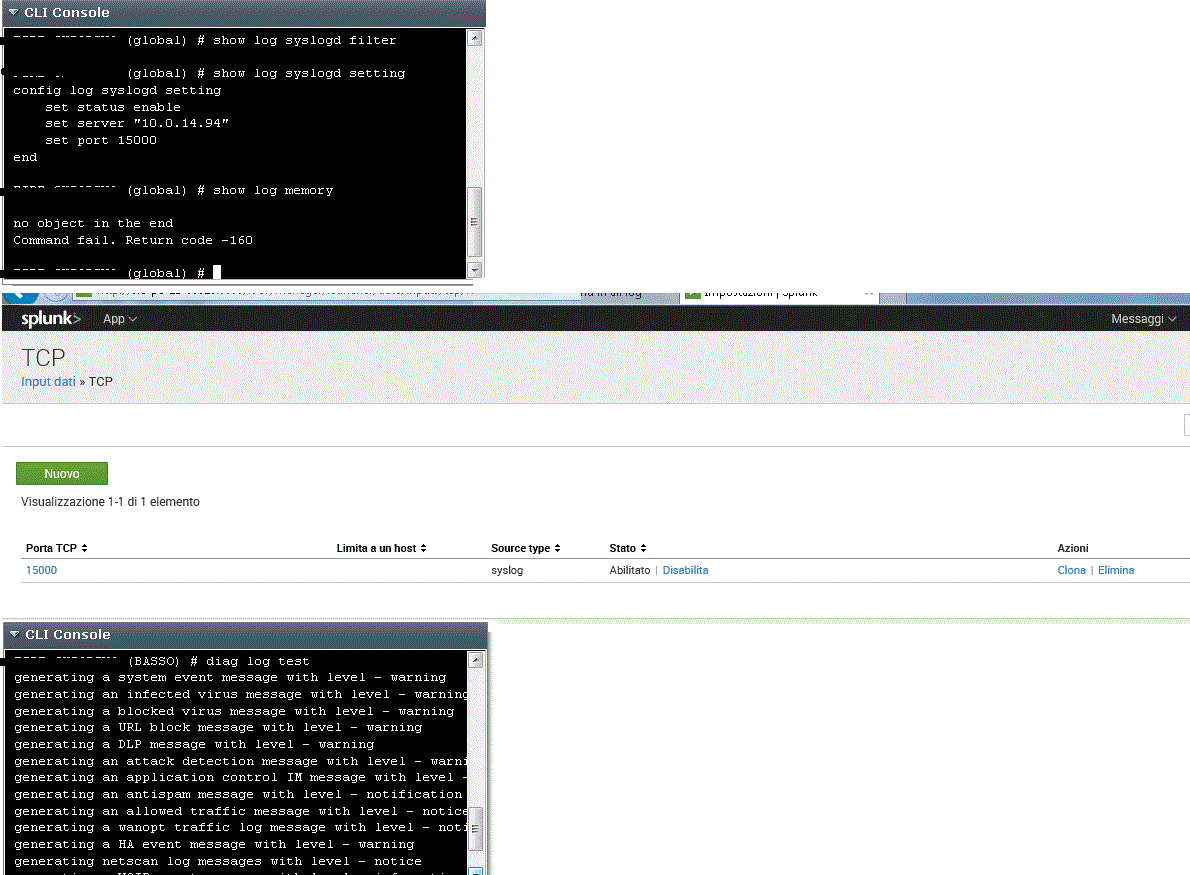Image resolution: width=1190 pixels, height=875 pixels.
Task: Click Elimina action for port 15000
Action: coord(1116,570)
